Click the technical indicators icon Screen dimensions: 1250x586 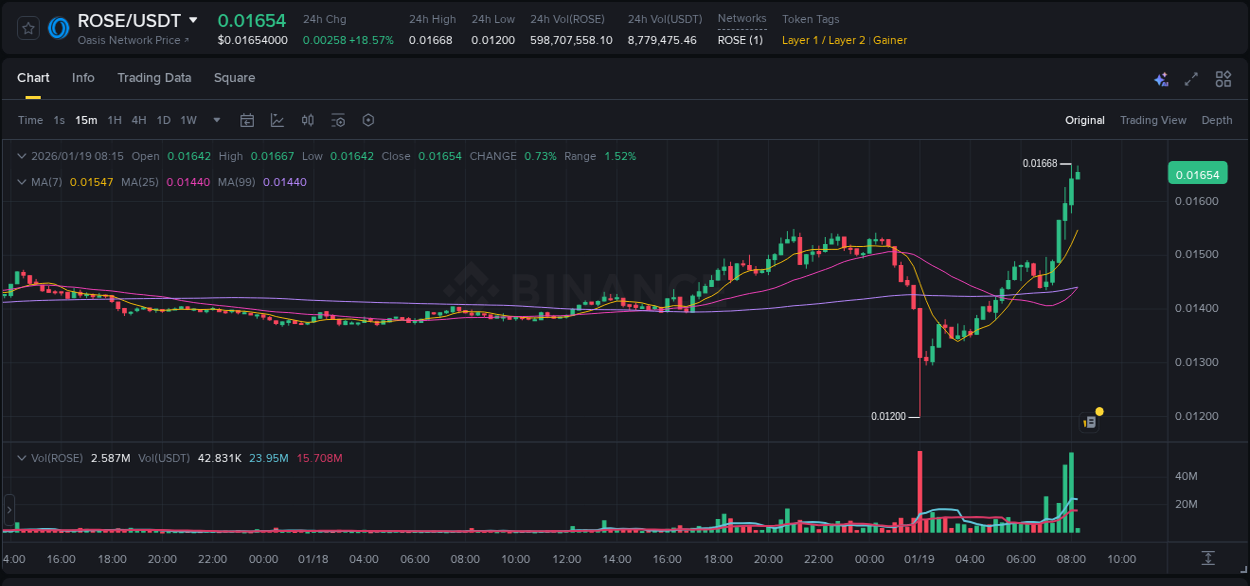pyautogui.click(x=307, y=120)
